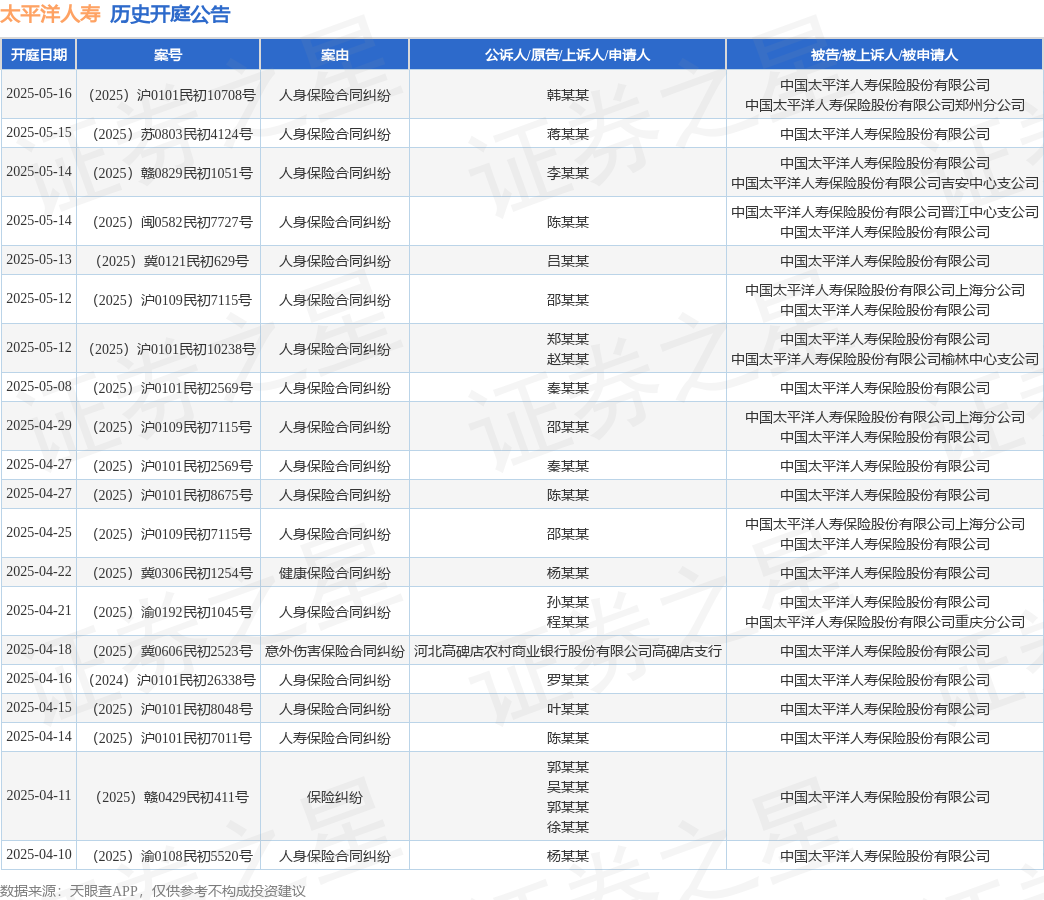Screen dimensions: 1044x900
Task: Click plaintiff 徐某某
Action: click(x=567, y=827)
